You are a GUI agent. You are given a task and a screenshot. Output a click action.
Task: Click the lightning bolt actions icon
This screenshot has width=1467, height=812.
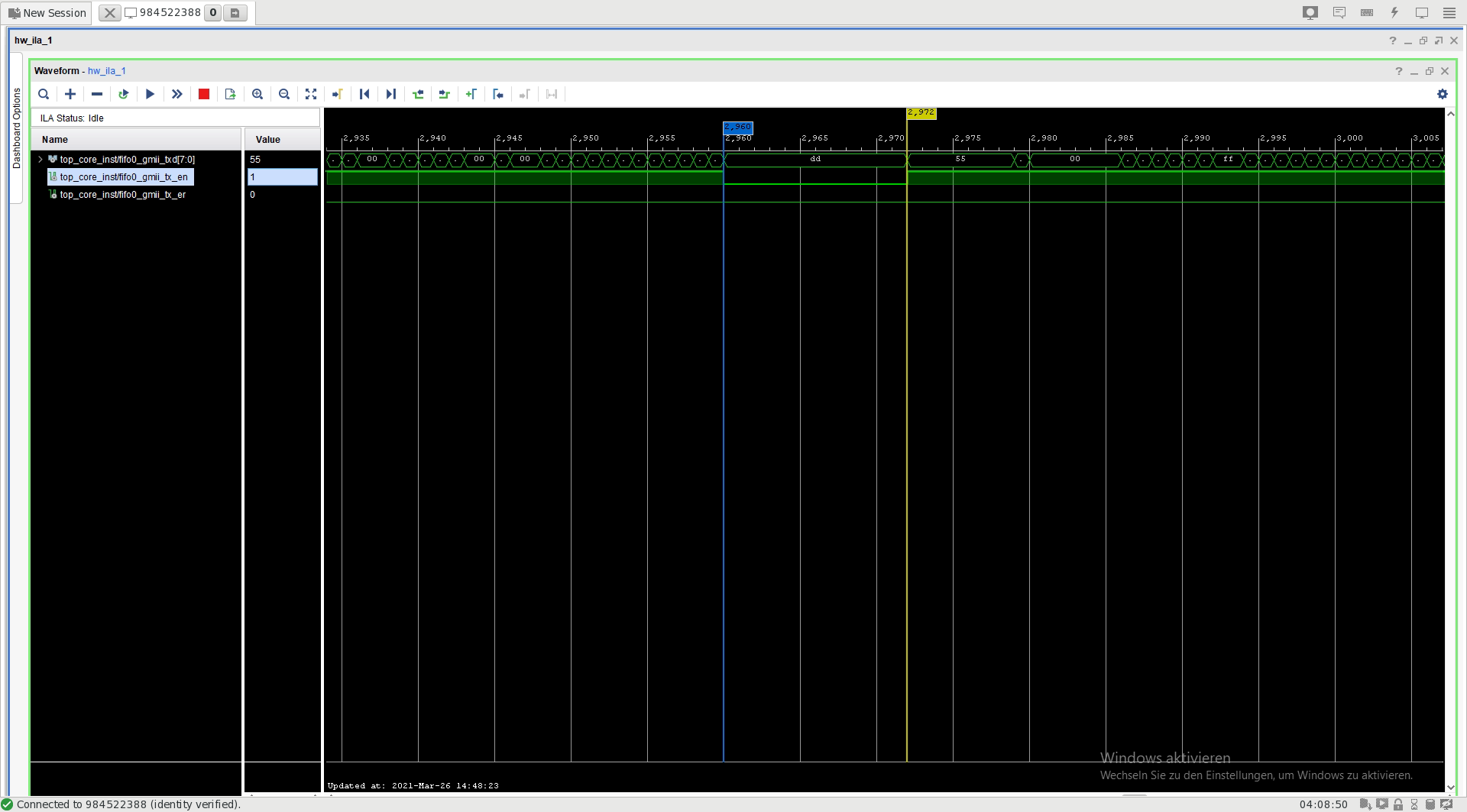pos(1394,13)
